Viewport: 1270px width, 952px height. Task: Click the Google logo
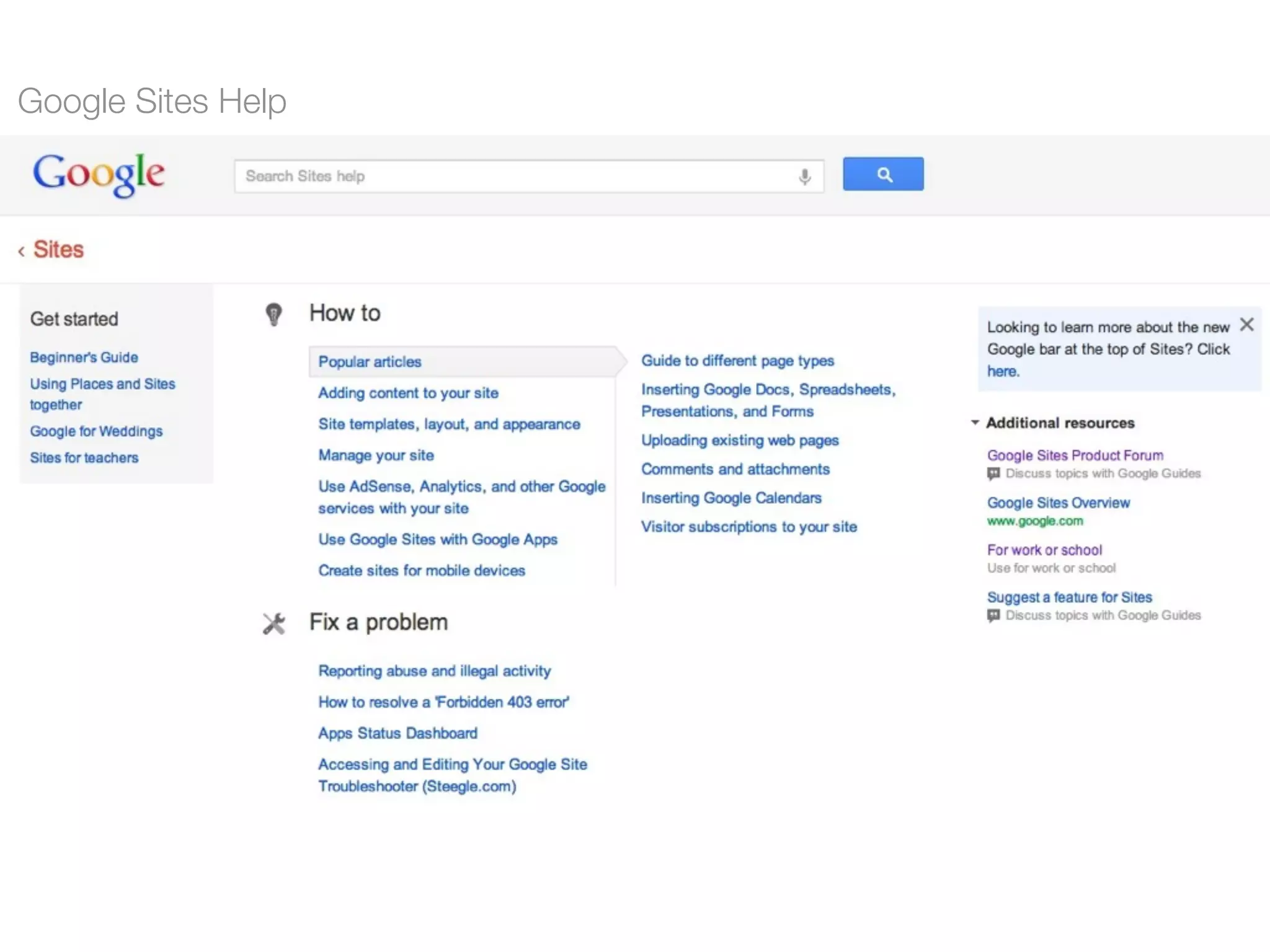click(99, 175)
